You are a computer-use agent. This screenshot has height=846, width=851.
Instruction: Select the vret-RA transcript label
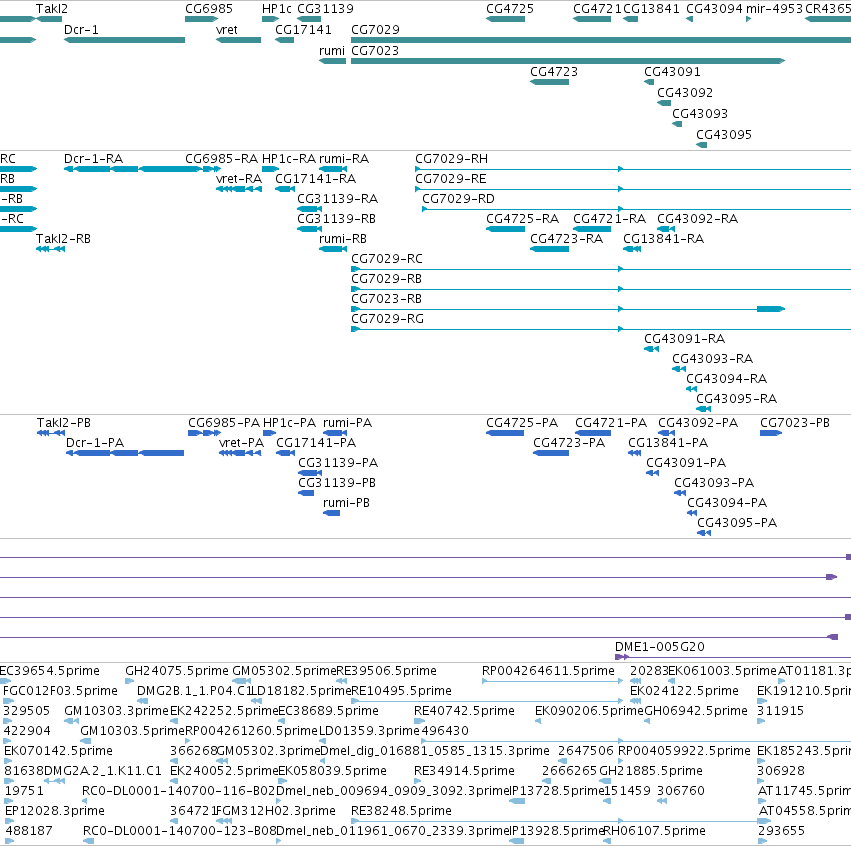(239, 179)
